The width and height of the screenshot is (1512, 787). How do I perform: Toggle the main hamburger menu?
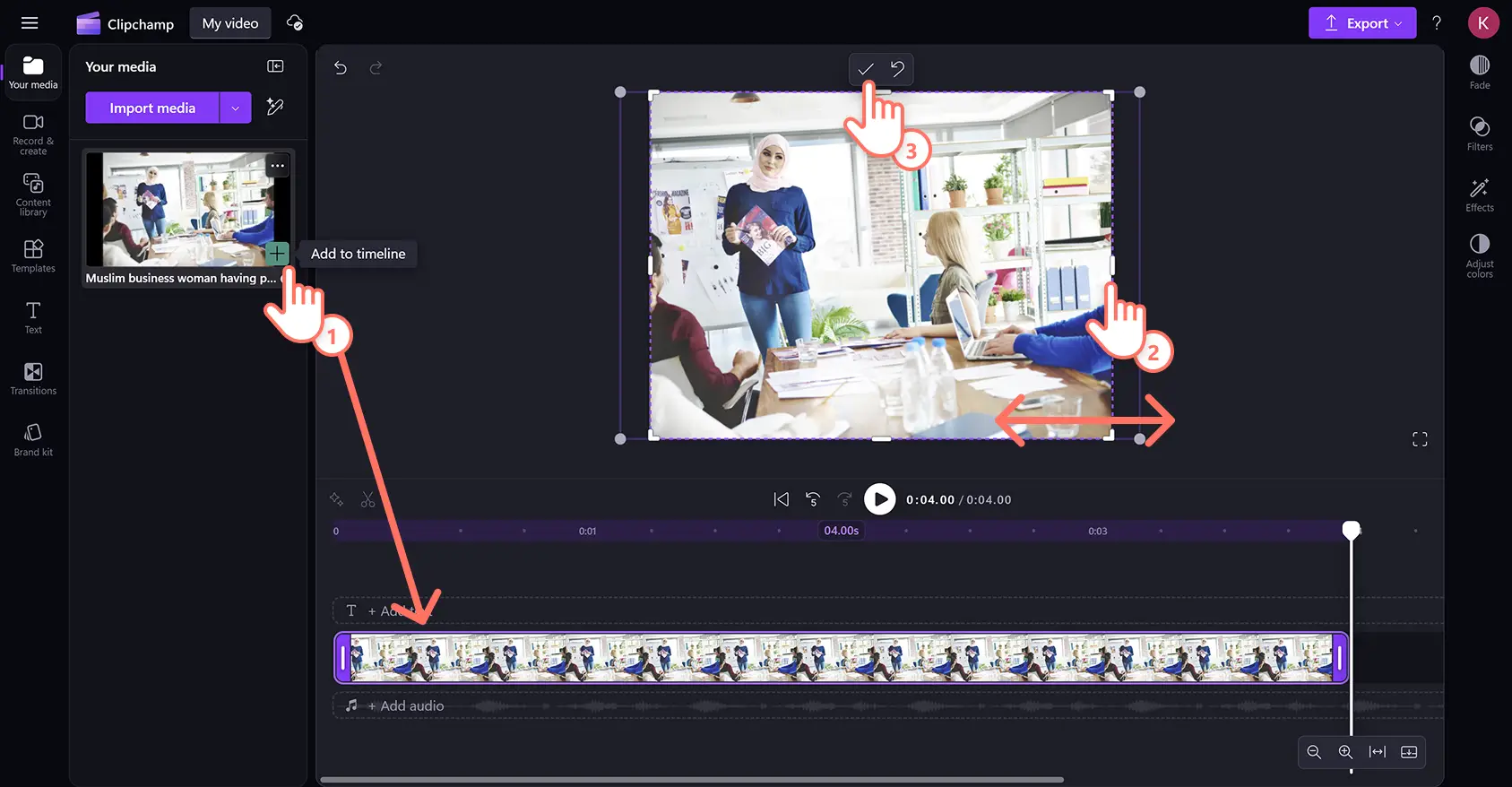pos(30,23)
